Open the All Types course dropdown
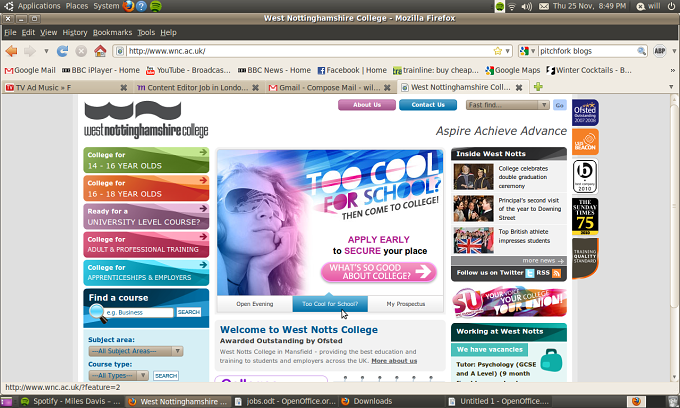Viewport: 680px width, 408px height. [x=119, y=375]
